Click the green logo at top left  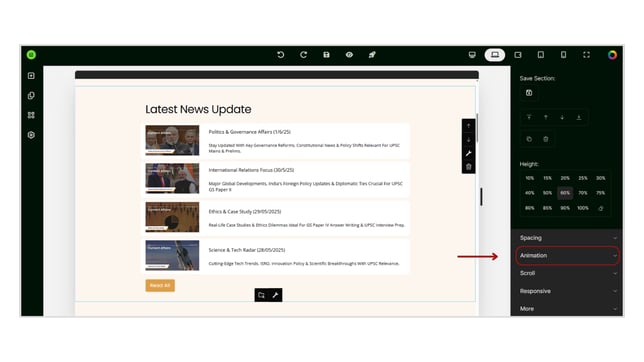[x=31, y=55]
